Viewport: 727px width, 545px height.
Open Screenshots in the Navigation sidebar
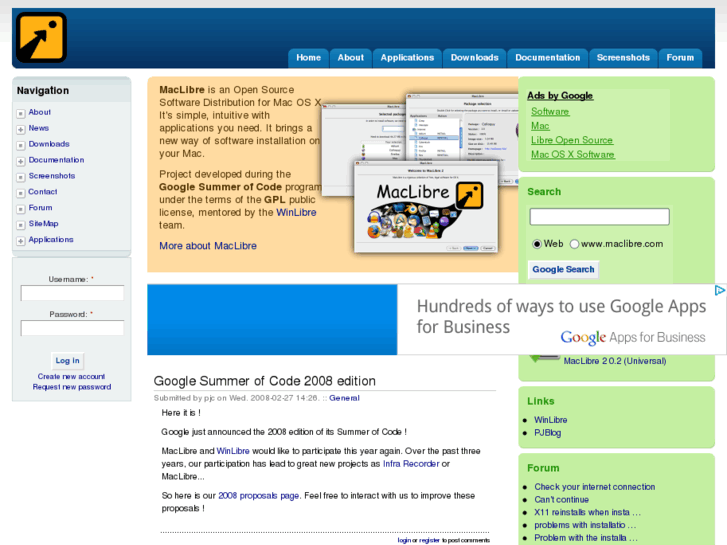coord(51,176)
